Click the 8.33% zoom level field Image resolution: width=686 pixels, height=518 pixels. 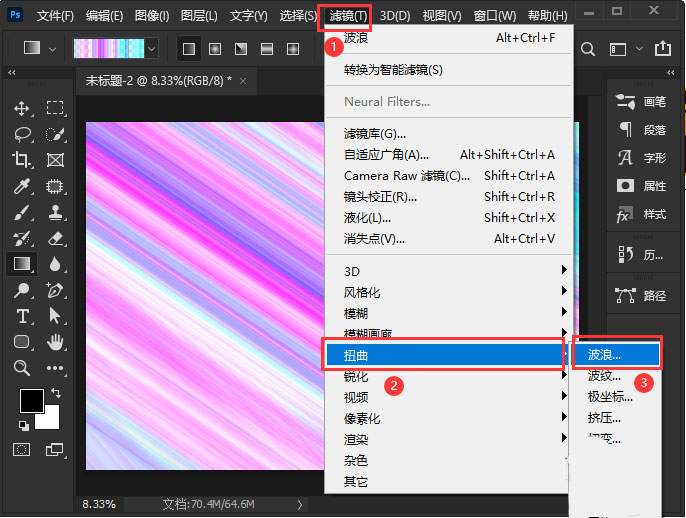coord(99,504)
